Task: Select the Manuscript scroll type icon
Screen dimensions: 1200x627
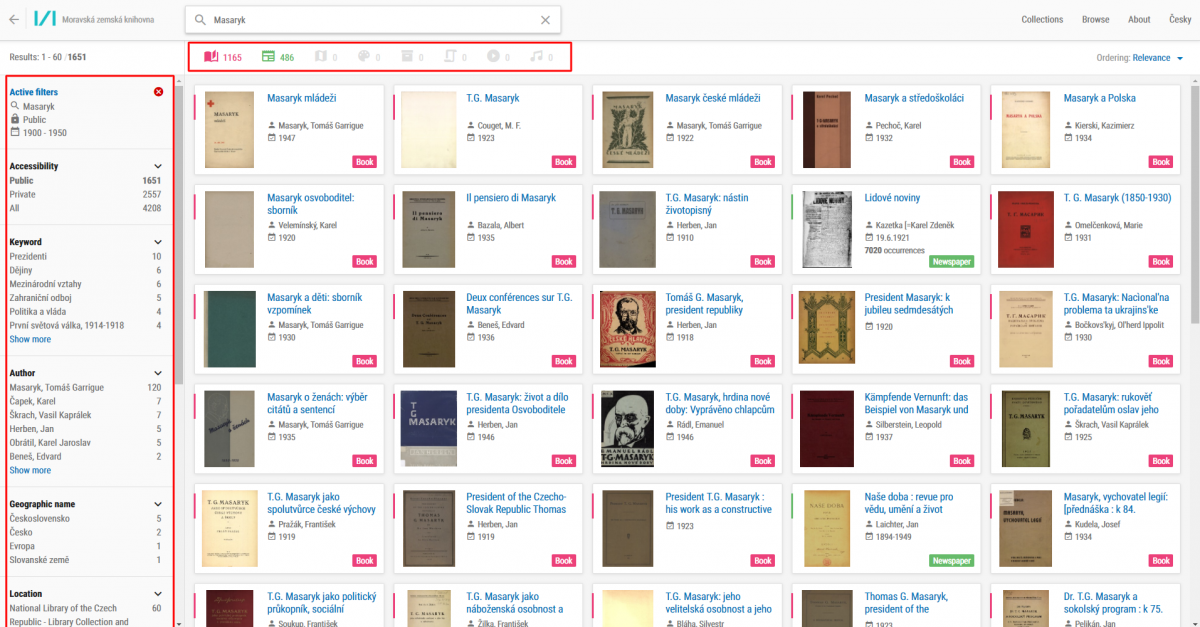Action: click(x=450, y=57)
